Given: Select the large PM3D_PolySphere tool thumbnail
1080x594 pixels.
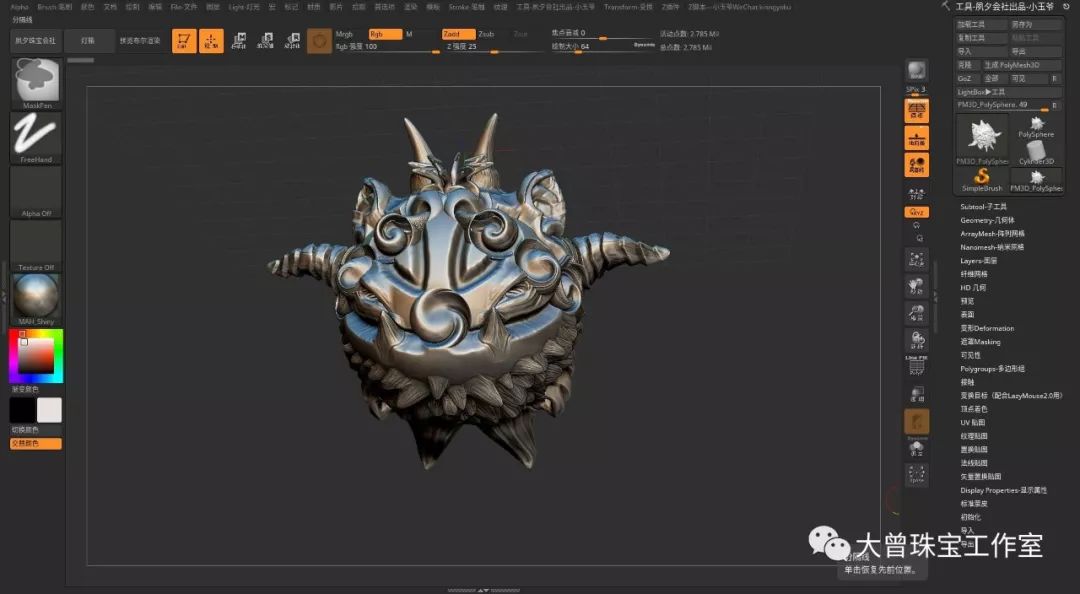Looking at the screenshot, I should (x=982, y=140).
